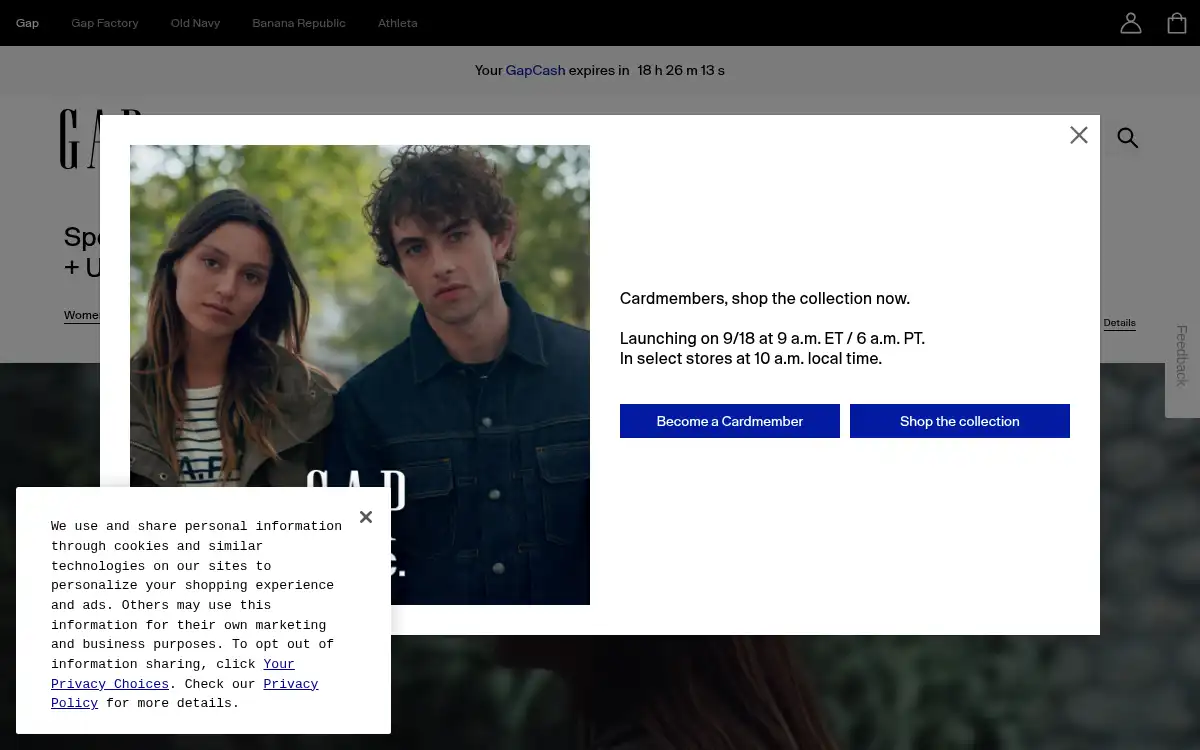Switch to the Banana Republic tab
The width and height of the screenshot is (1200, 750).
299,23
